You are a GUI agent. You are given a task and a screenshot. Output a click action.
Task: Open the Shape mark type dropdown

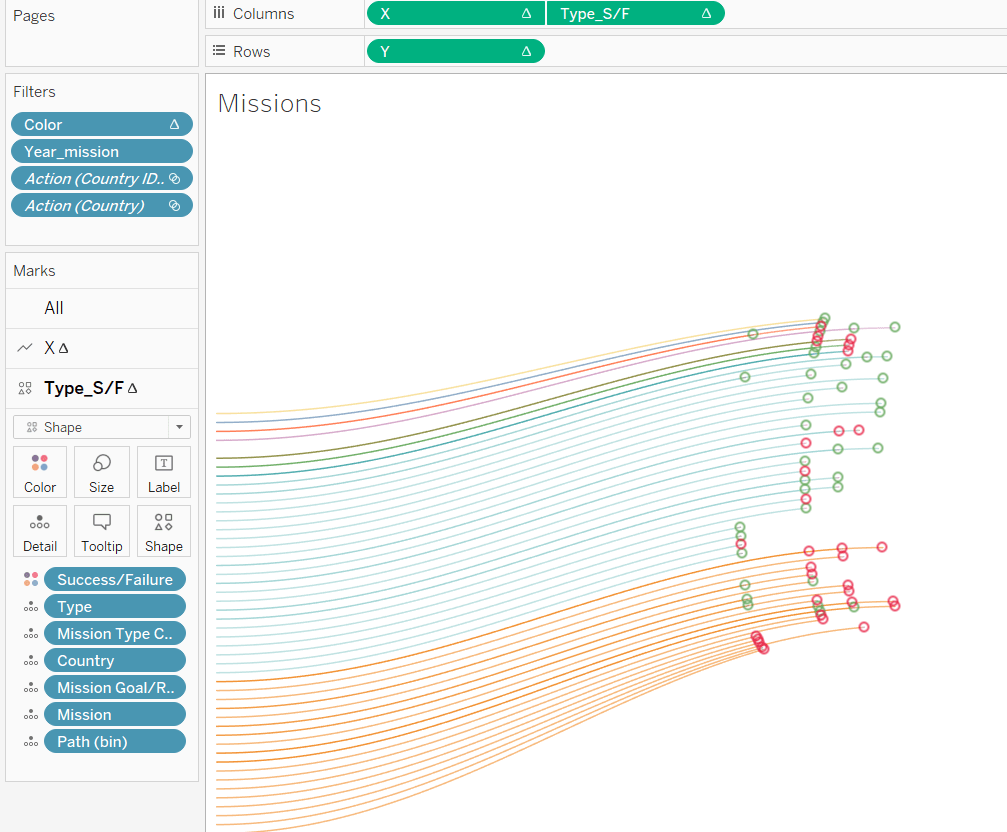click(x=101, y=427)
